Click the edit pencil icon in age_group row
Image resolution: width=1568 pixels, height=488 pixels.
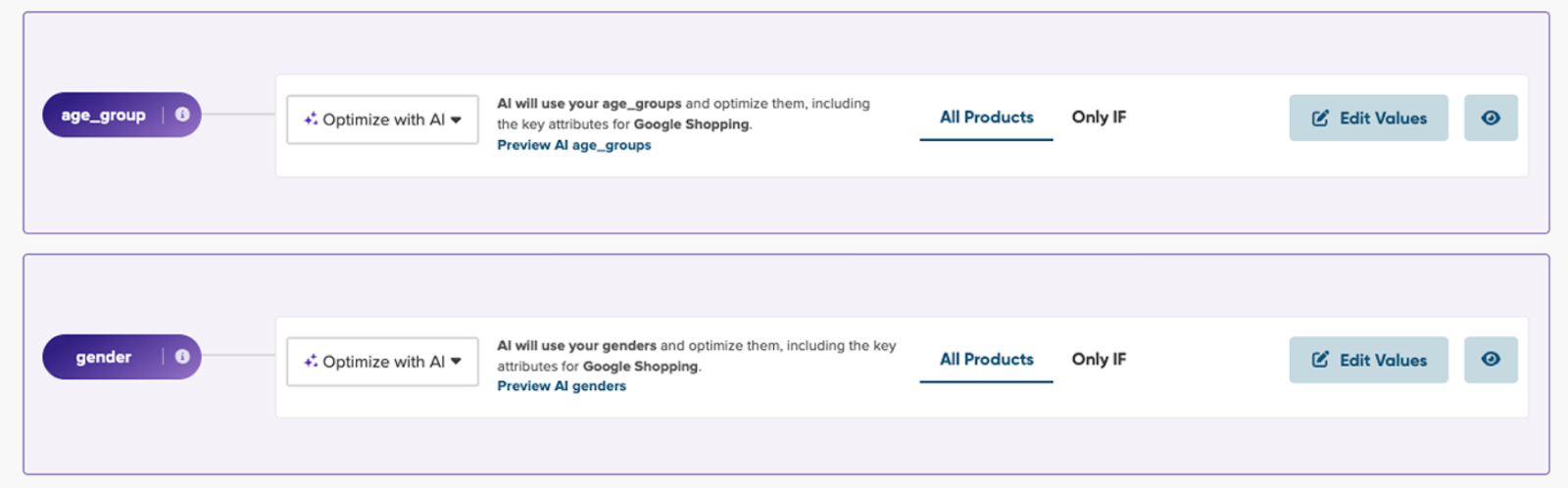tap(1320, 118)
